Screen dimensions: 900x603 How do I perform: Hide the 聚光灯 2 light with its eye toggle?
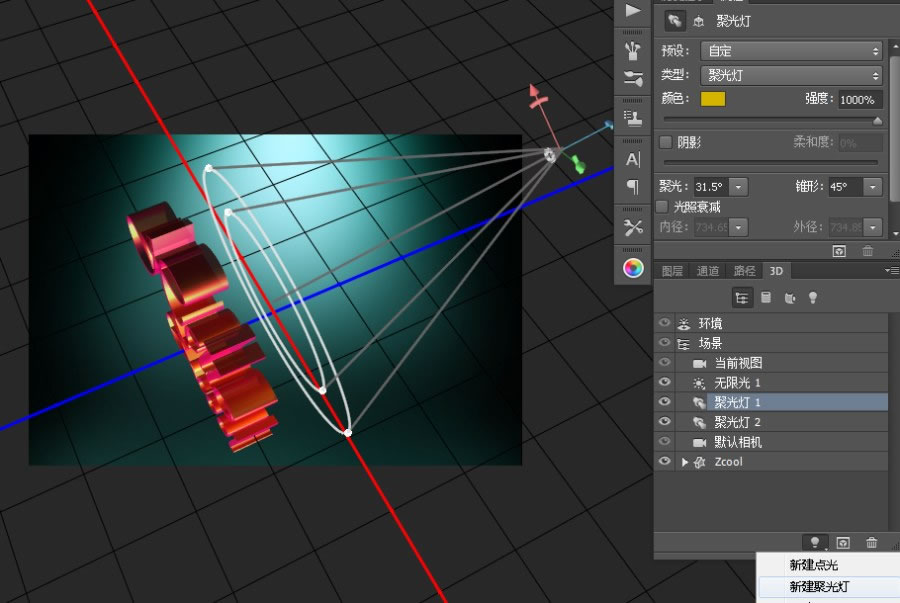663,422
